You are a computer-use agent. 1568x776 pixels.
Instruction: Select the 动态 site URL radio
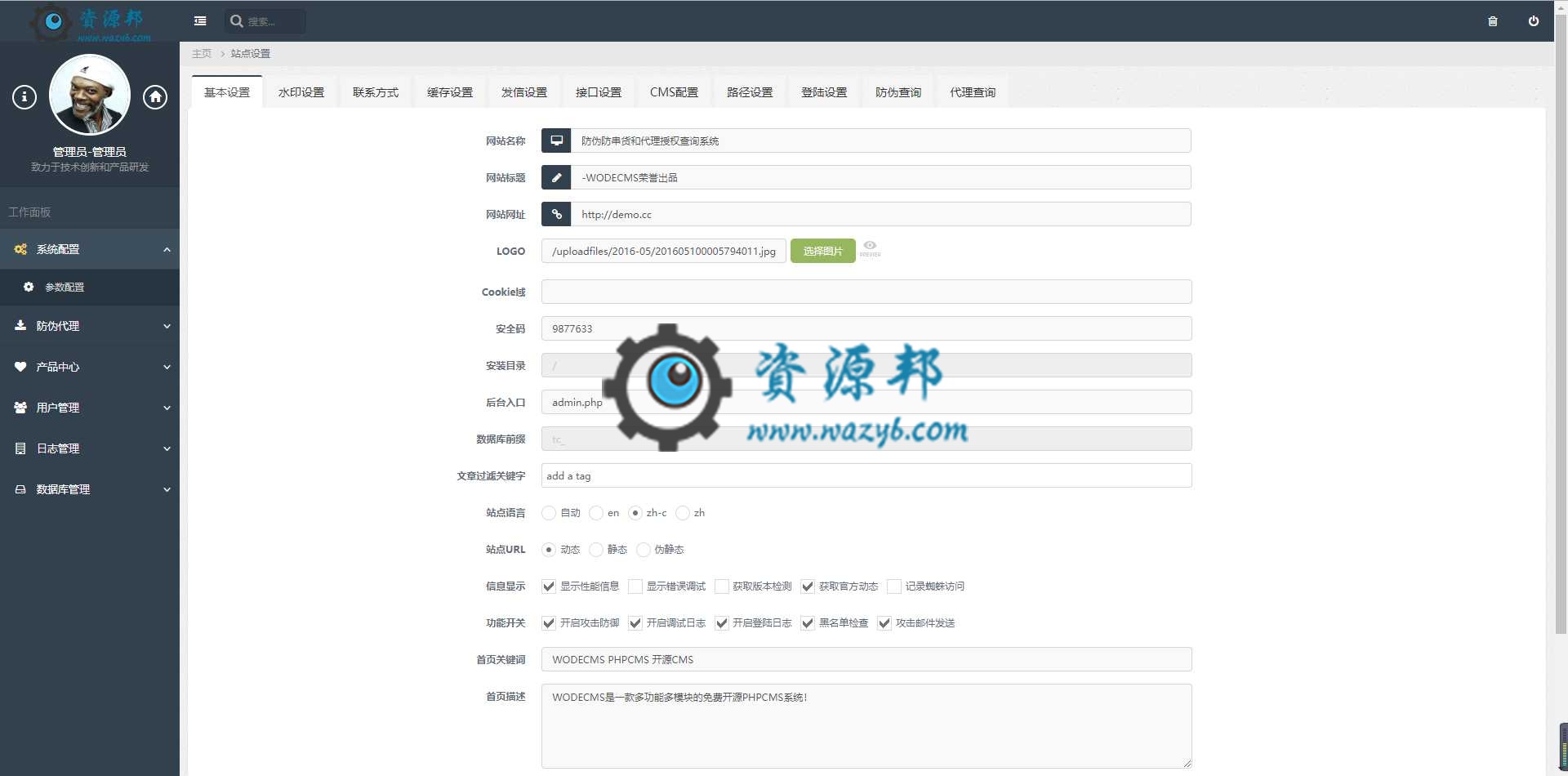(x=549, y=550)
